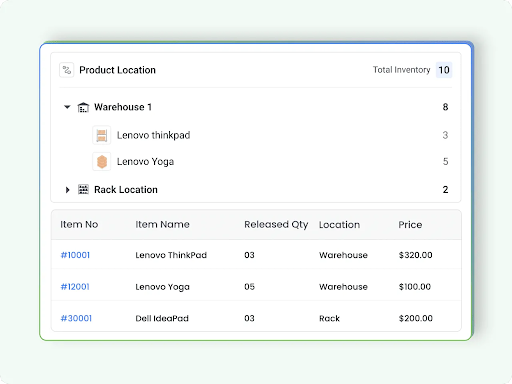Click the Price column header
The image size is (512, 384).
410,225
